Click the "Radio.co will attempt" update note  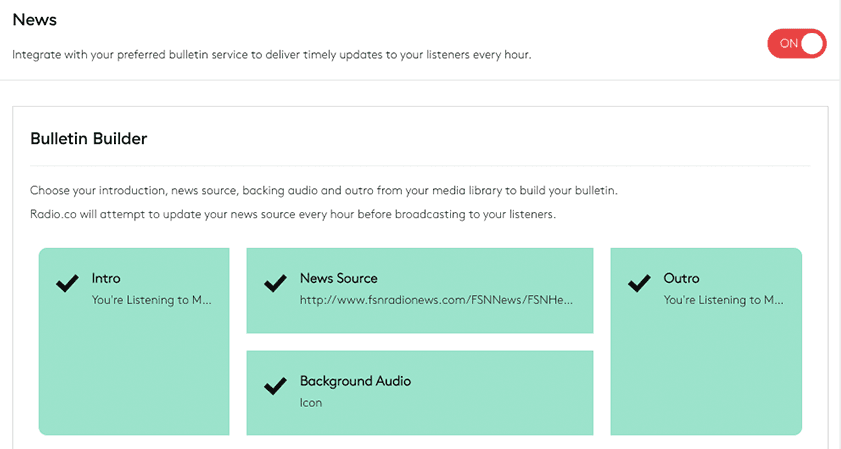pyautogui.click(x=292, y=215)
